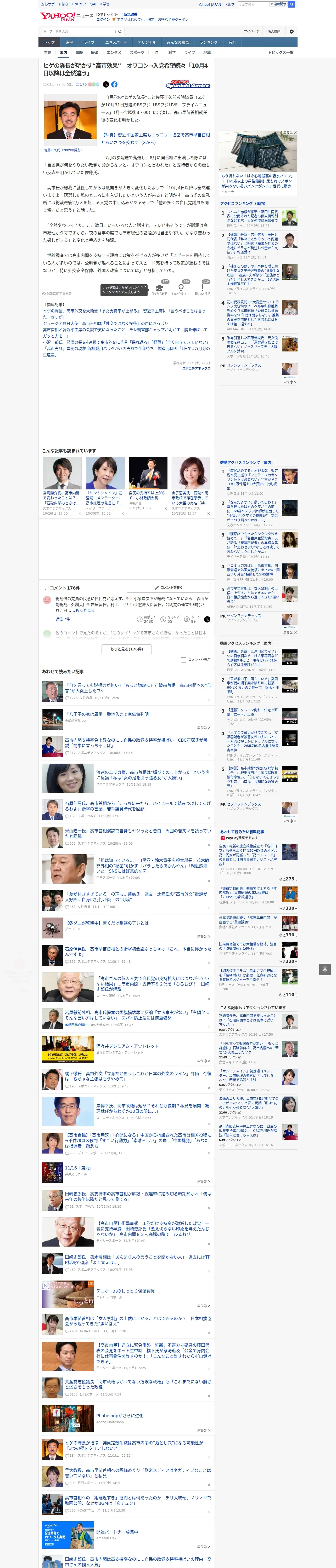Open related article about ジョージア駐日大使
336x1568 pixels.
tap(105, 324)
